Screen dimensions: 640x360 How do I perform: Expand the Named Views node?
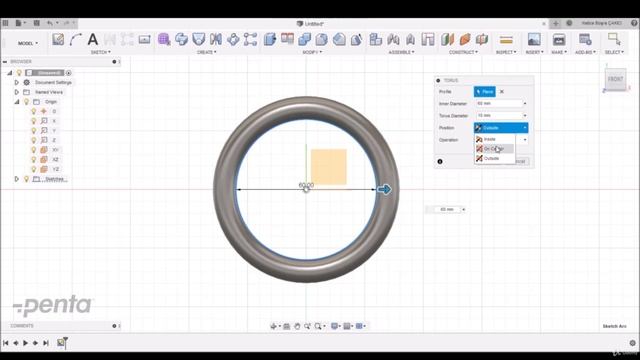coord(17,92)
